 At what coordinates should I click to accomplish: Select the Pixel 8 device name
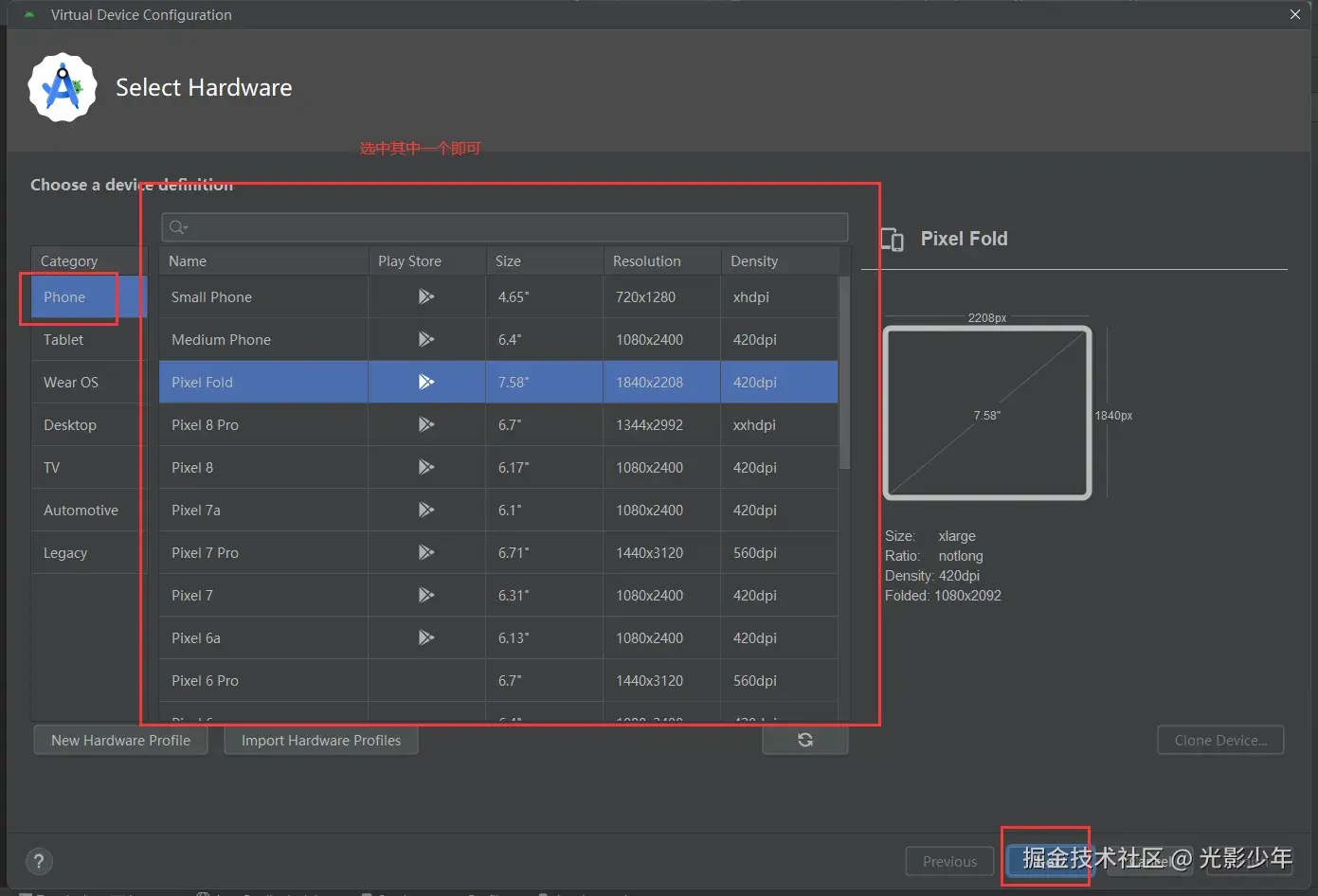click(x=192, y=467)
